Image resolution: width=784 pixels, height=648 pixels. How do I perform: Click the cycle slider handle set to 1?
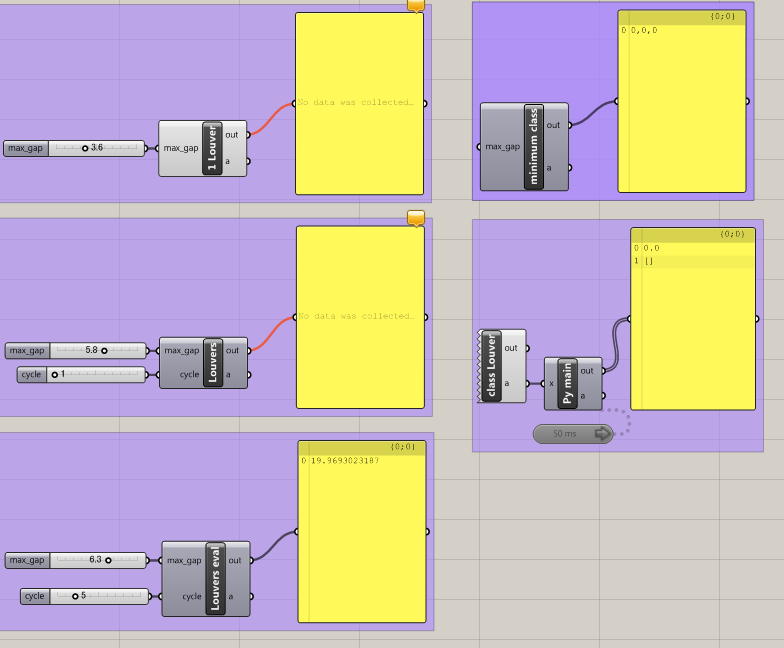pos(55,374)
